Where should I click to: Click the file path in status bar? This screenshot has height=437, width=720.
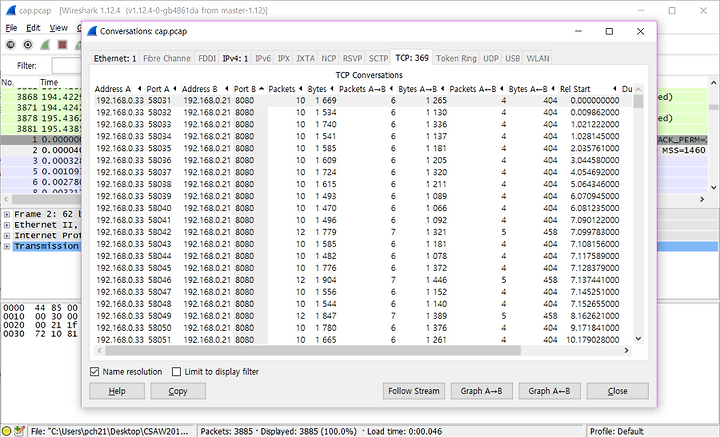109,431
